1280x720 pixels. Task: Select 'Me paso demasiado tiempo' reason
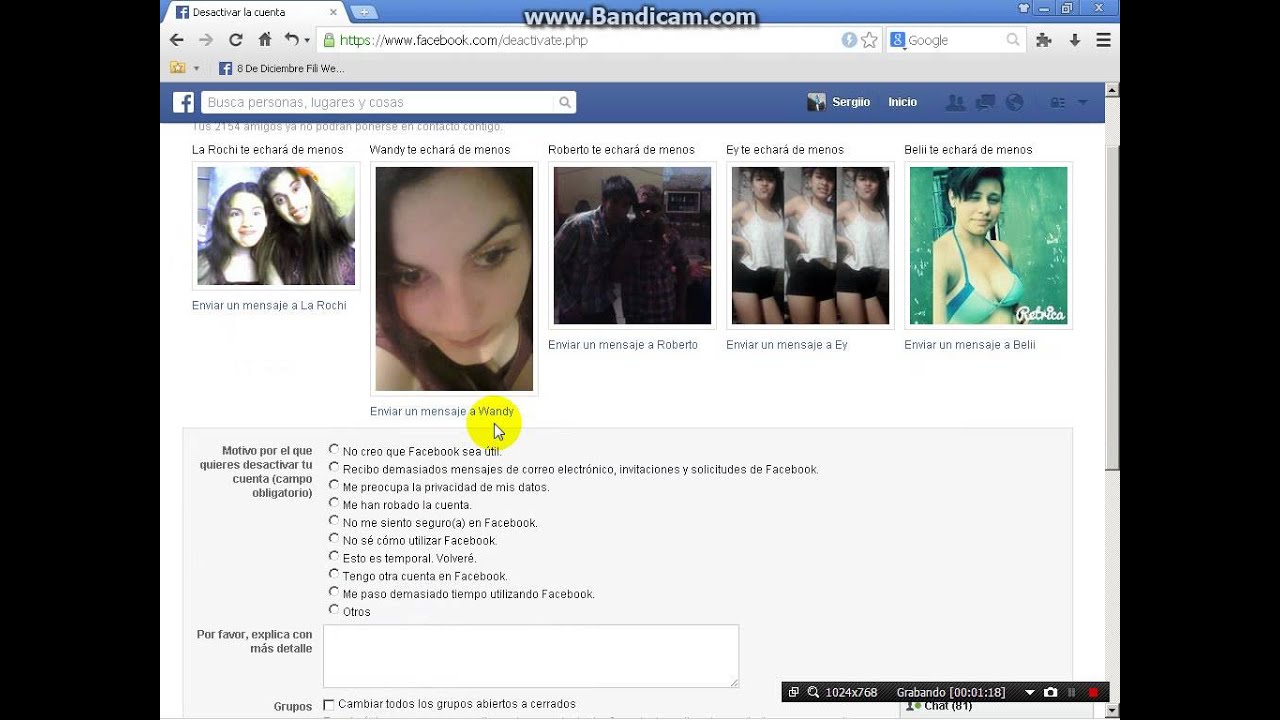click(334, 592)
